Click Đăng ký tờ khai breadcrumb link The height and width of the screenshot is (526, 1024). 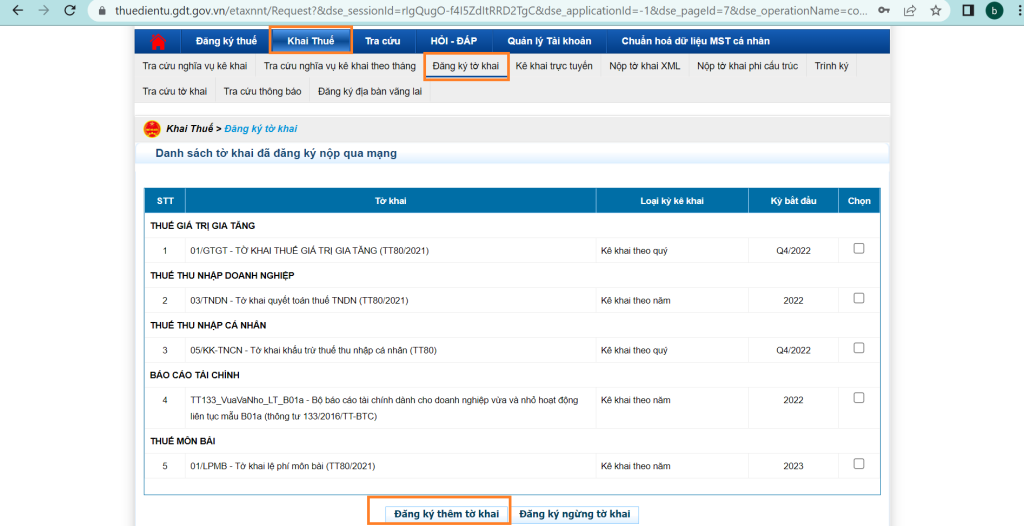point(261,129)
